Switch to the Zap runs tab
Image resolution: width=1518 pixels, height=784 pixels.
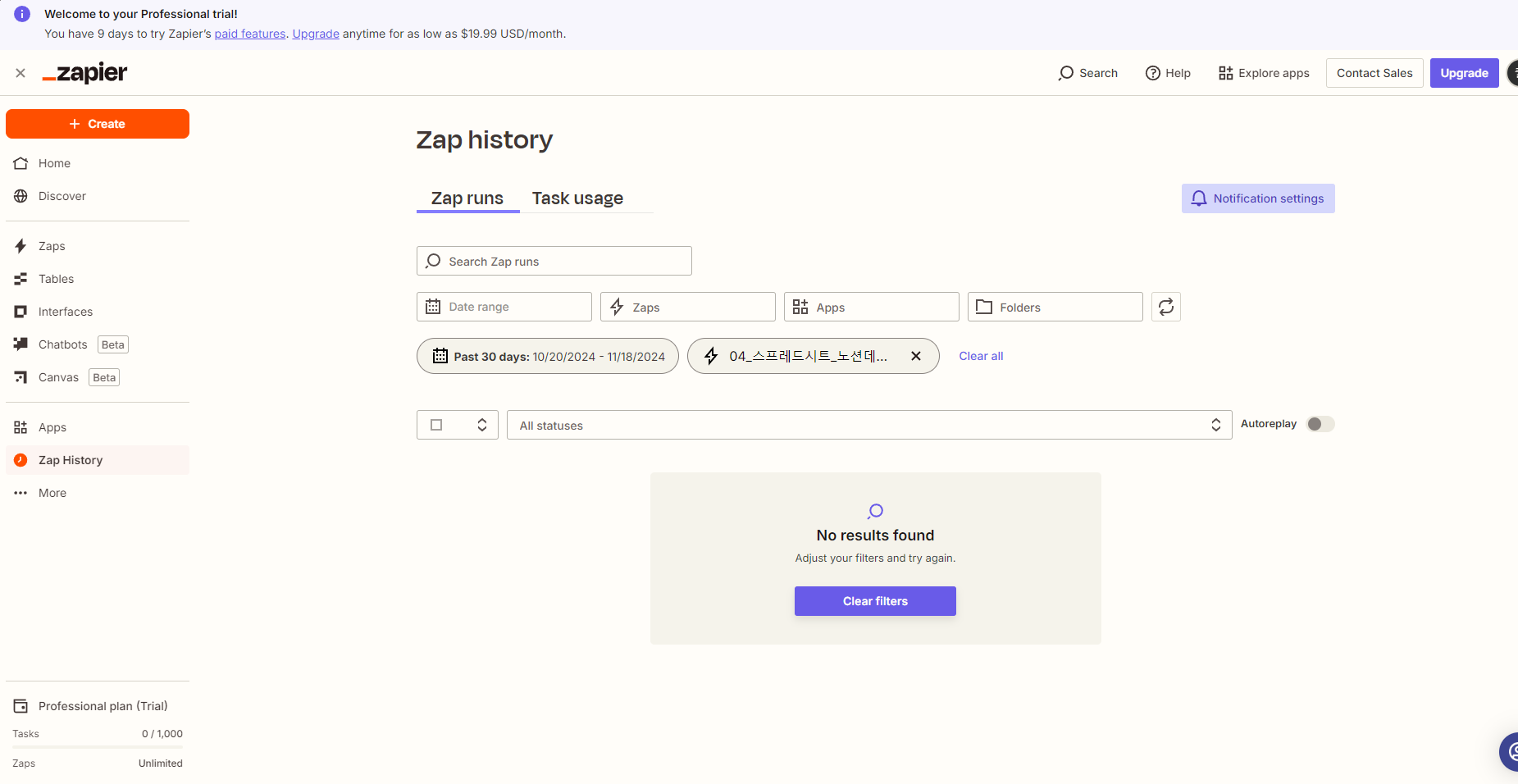pos(467,198)
